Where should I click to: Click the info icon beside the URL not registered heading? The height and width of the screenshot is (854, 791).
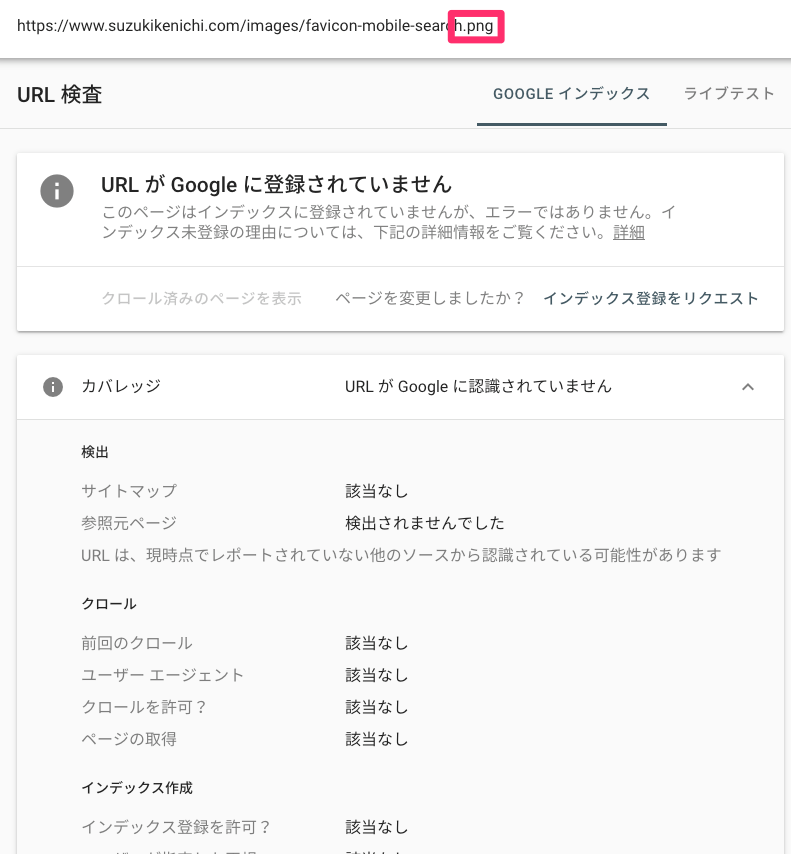(57, 191)
